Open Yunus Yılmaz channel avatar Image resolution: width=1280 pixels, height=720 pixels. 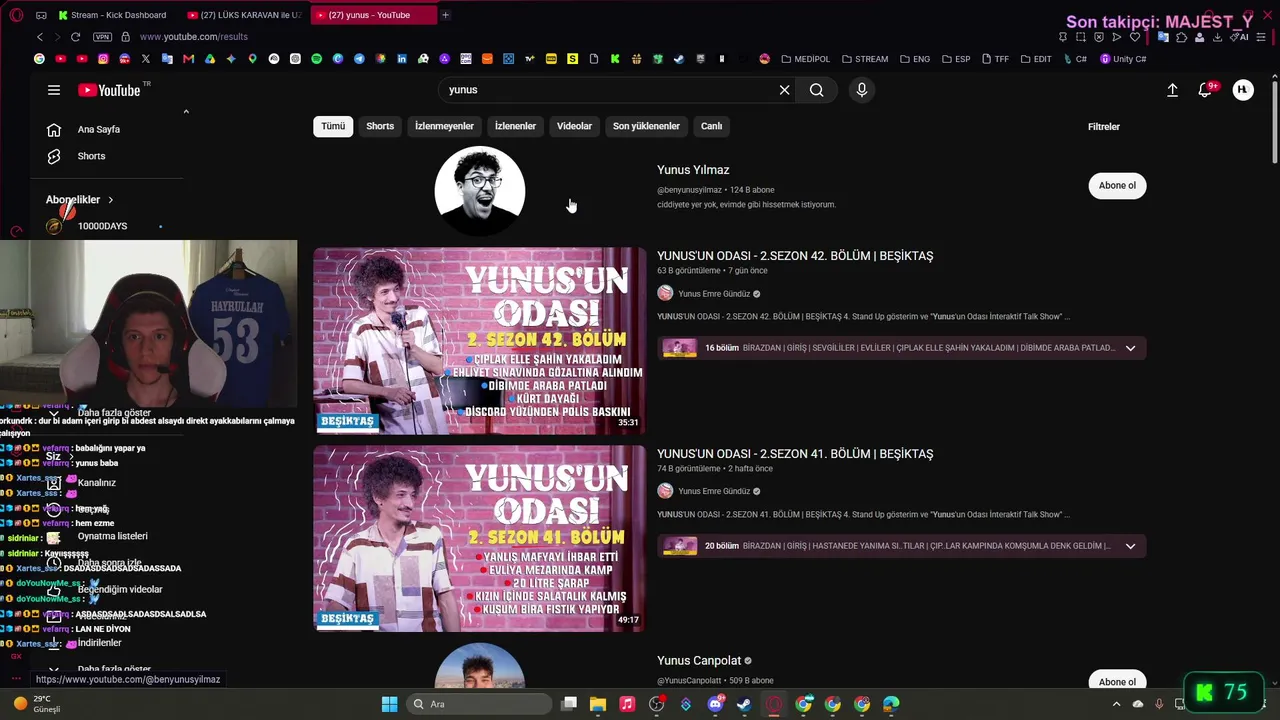click(x=480, y=190)
